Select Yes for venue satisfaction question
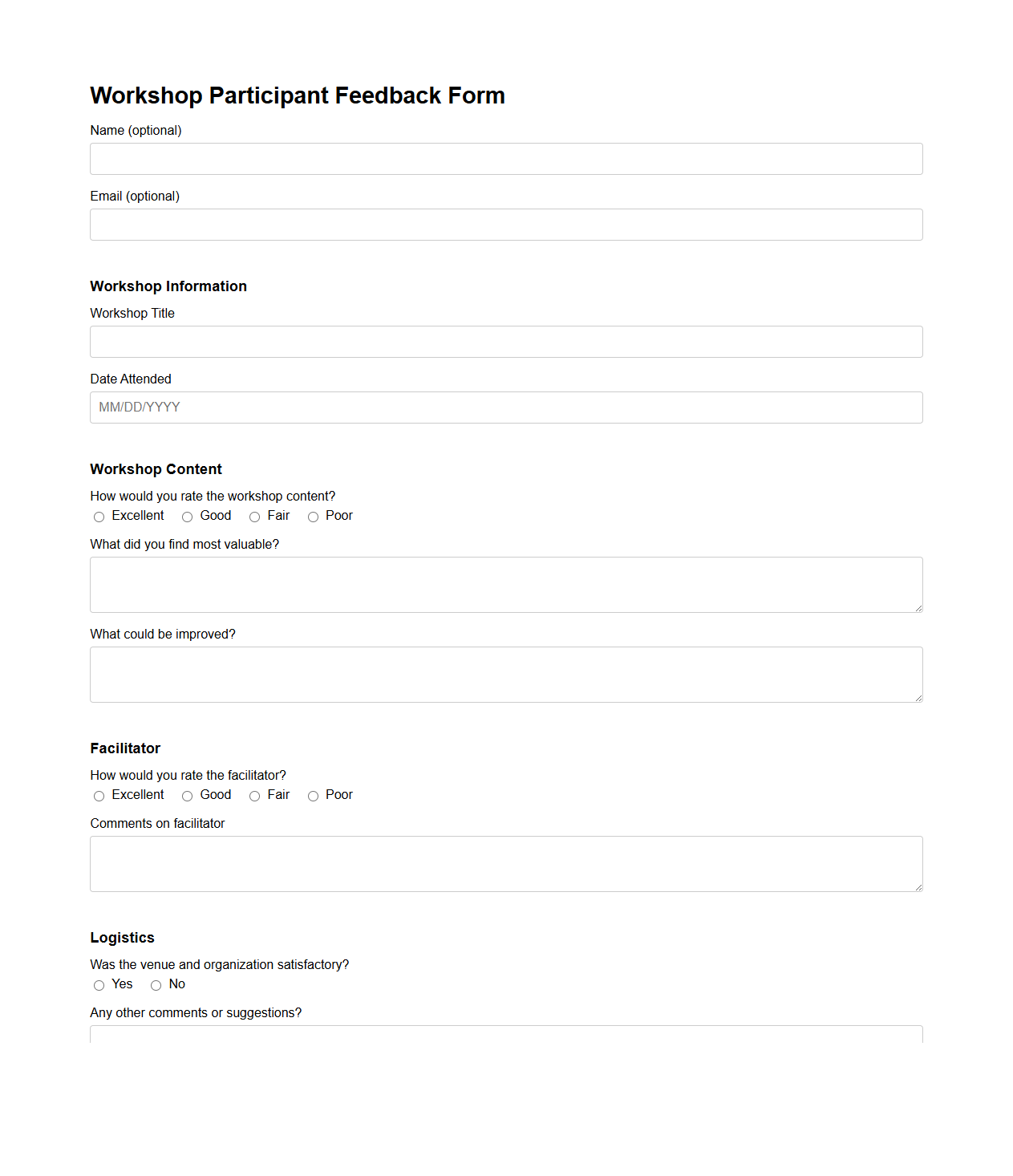This screenshot has width=1013, height=1176. coord(99,985)
